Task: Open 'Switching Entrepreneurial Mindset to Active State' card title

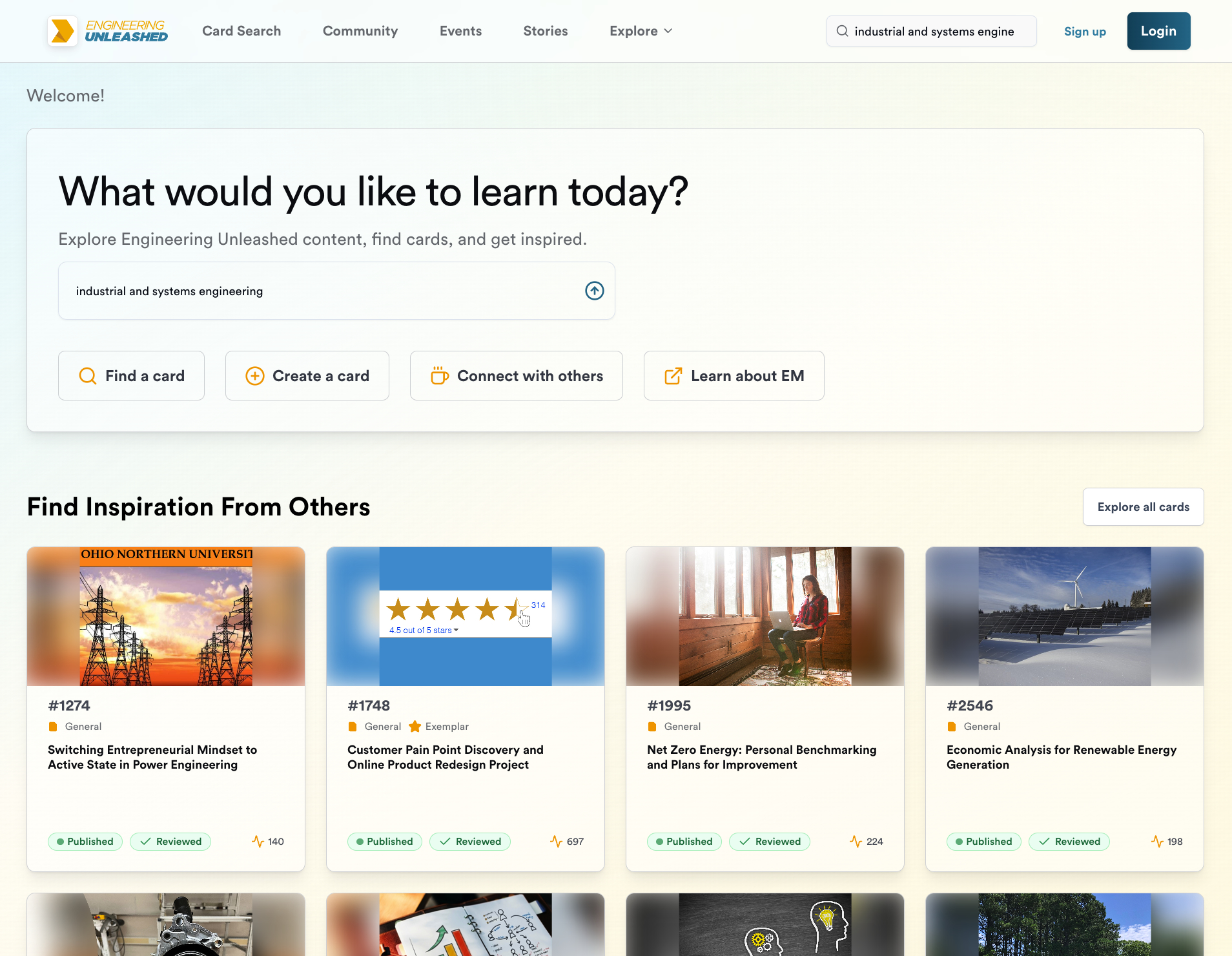Action: 152,757
